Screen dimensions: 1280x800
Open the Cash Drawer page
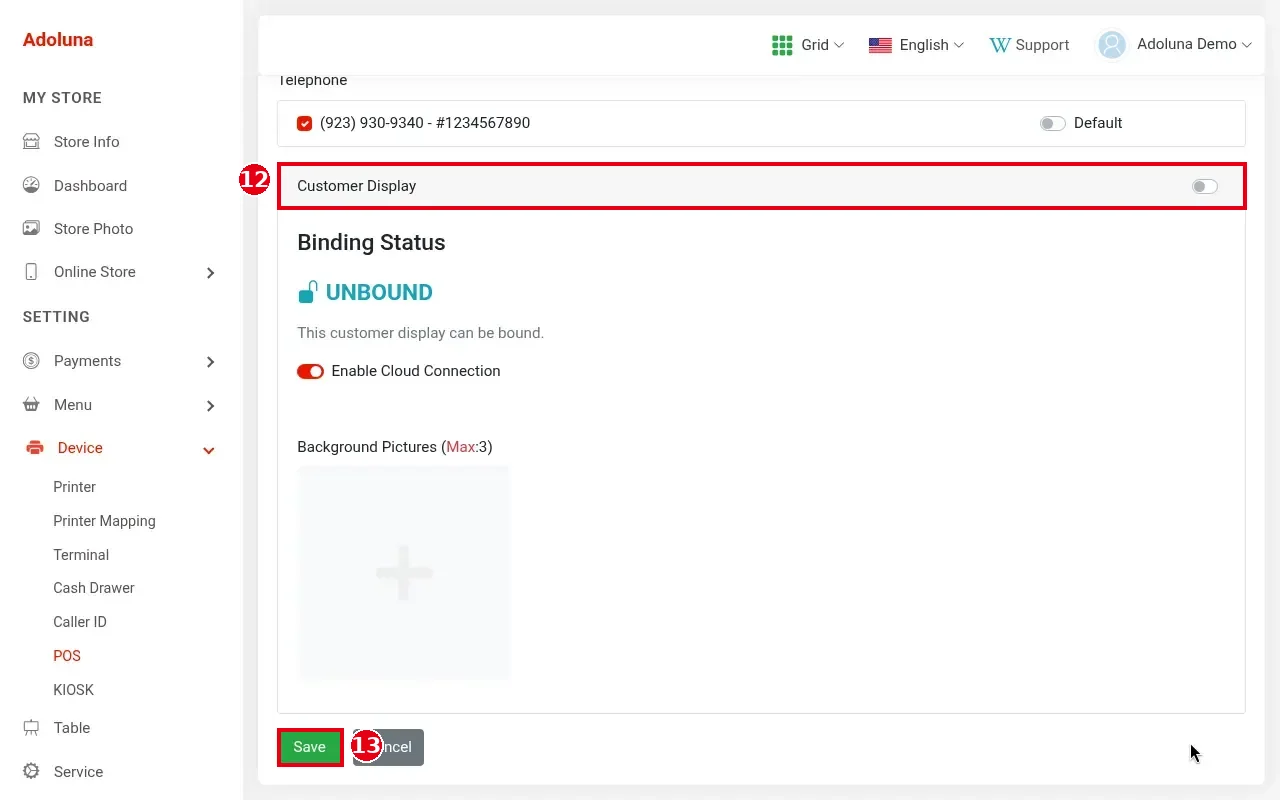click(94, 588)
